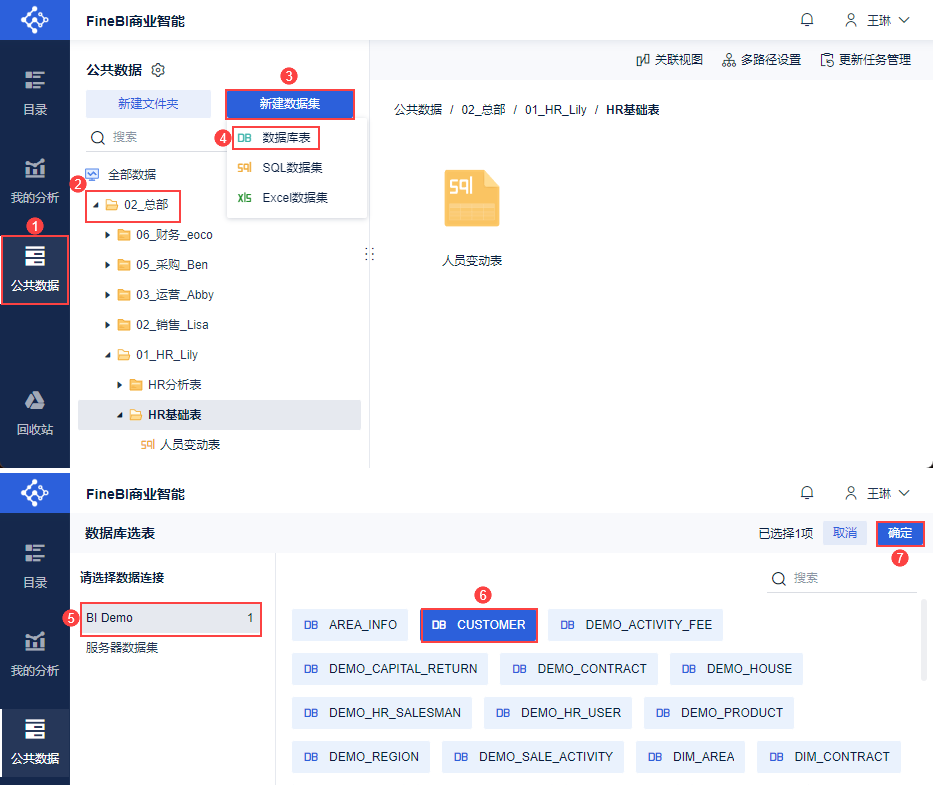The width and height of the screenshot is (933, 785).
Task: Open 王琳 user menu in the top window
Action: pos(877,20)
